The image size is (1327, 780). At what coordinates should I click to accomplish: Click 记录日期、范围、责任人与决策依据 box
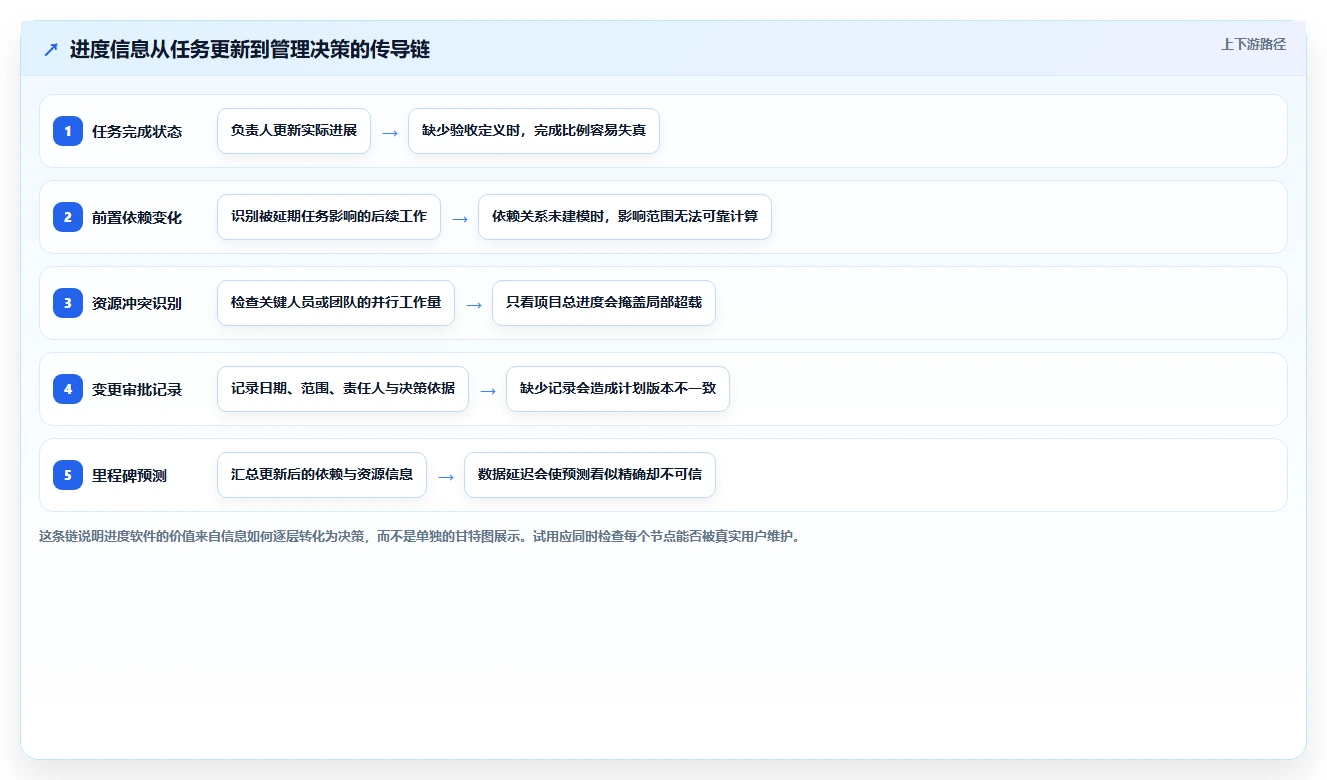343,389
